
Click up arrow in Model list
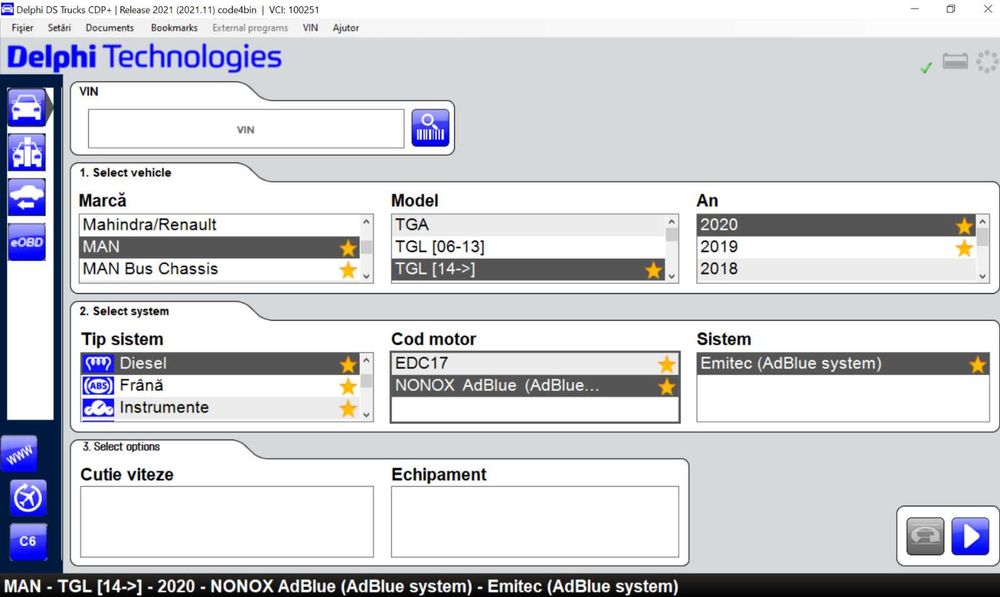672,221
